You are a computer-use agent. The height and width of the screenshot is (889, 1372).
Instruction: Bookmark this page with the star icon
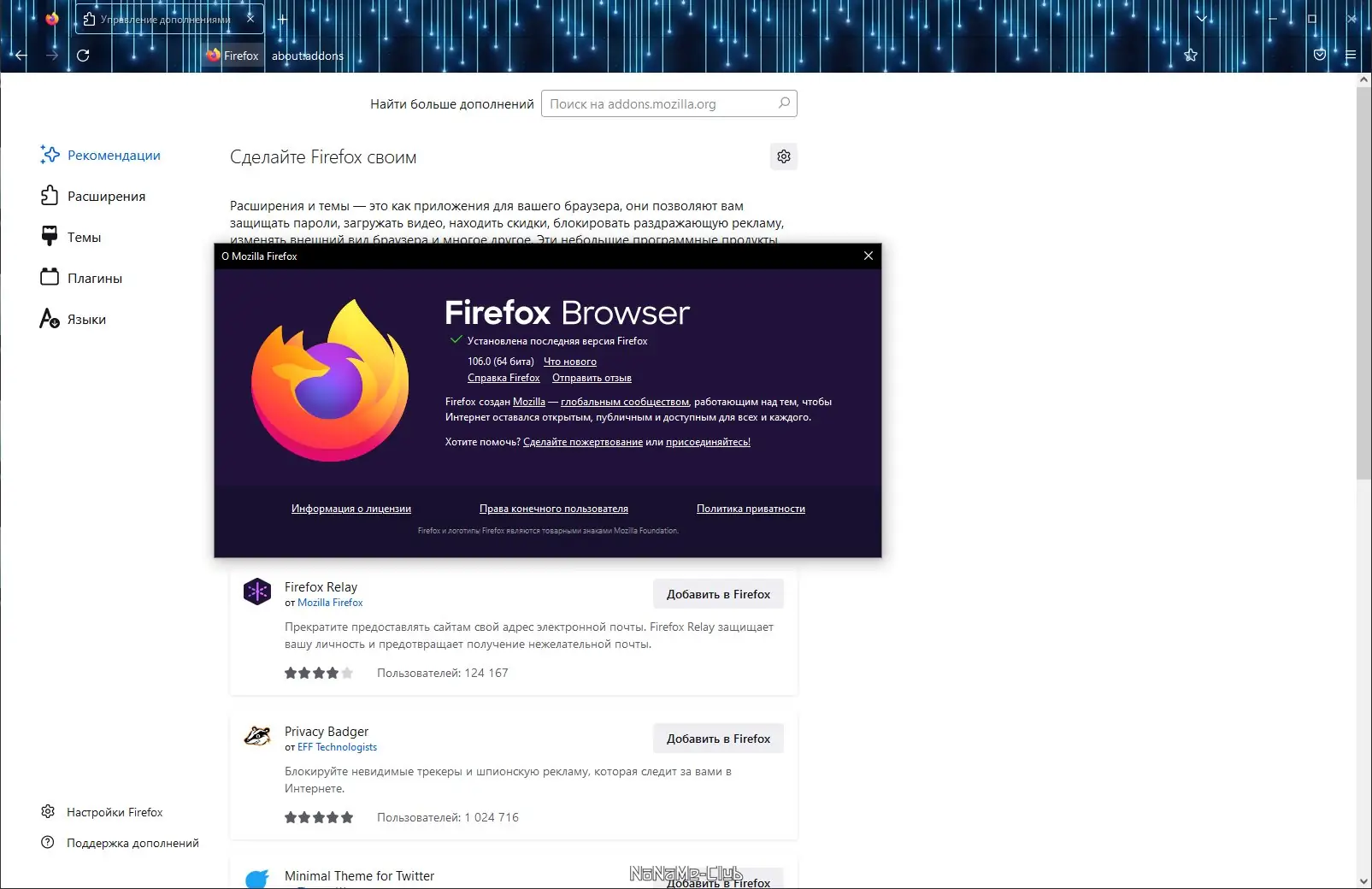coord(1191,56)
